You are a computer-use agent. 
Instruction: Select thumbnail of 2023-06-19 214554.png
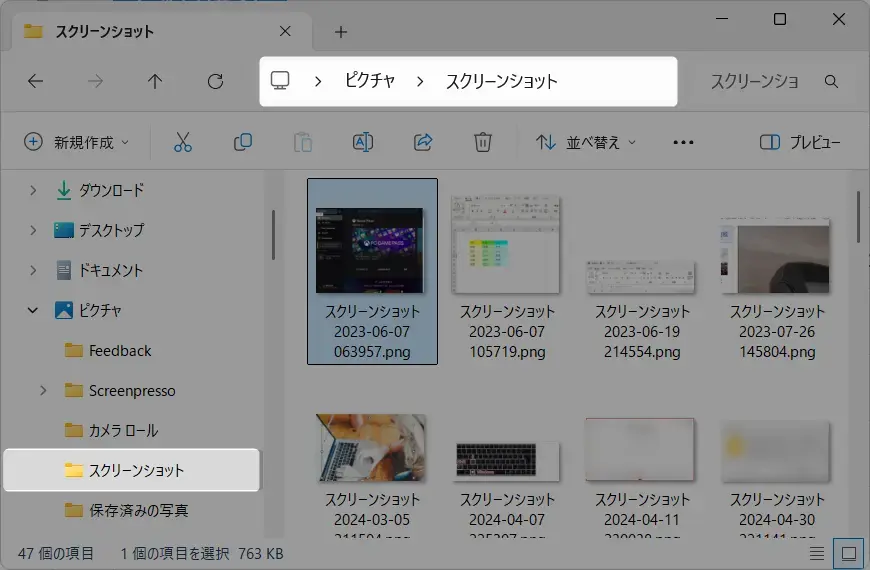tap(641, 276)
